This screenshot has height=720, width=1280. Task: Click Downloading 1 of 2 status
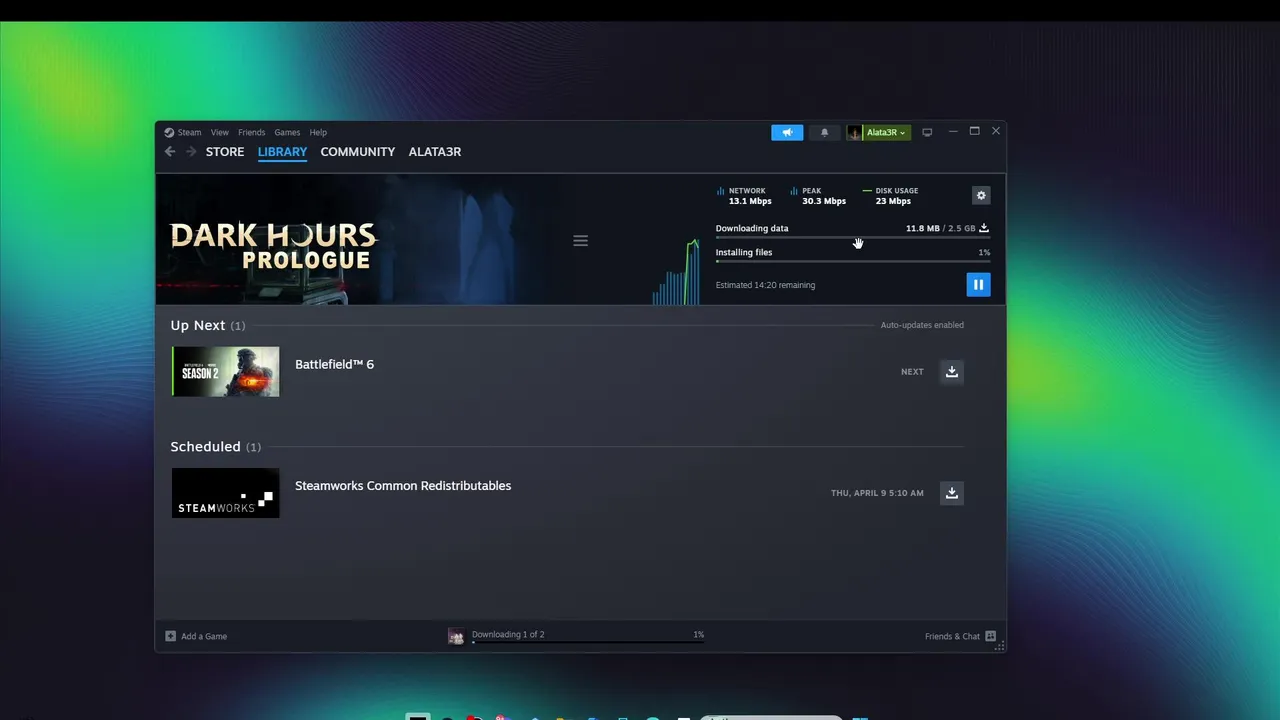pos(508,634)
